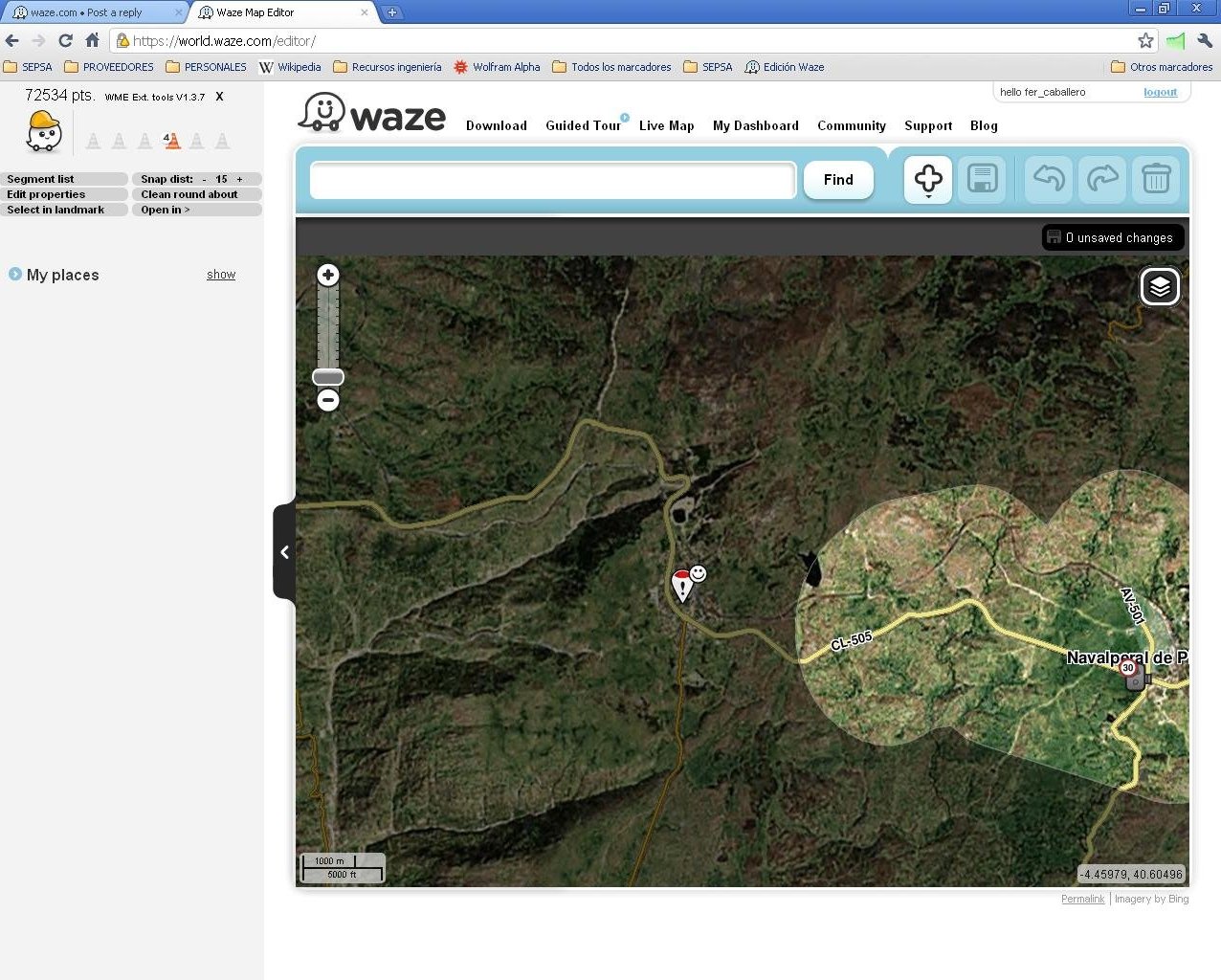The image size is (1221, 980).
Task: Click the zoom out minus button on map
Action: [328, 400]
